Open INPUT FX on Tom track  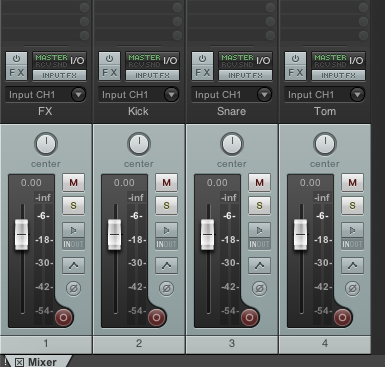[338, 75]
